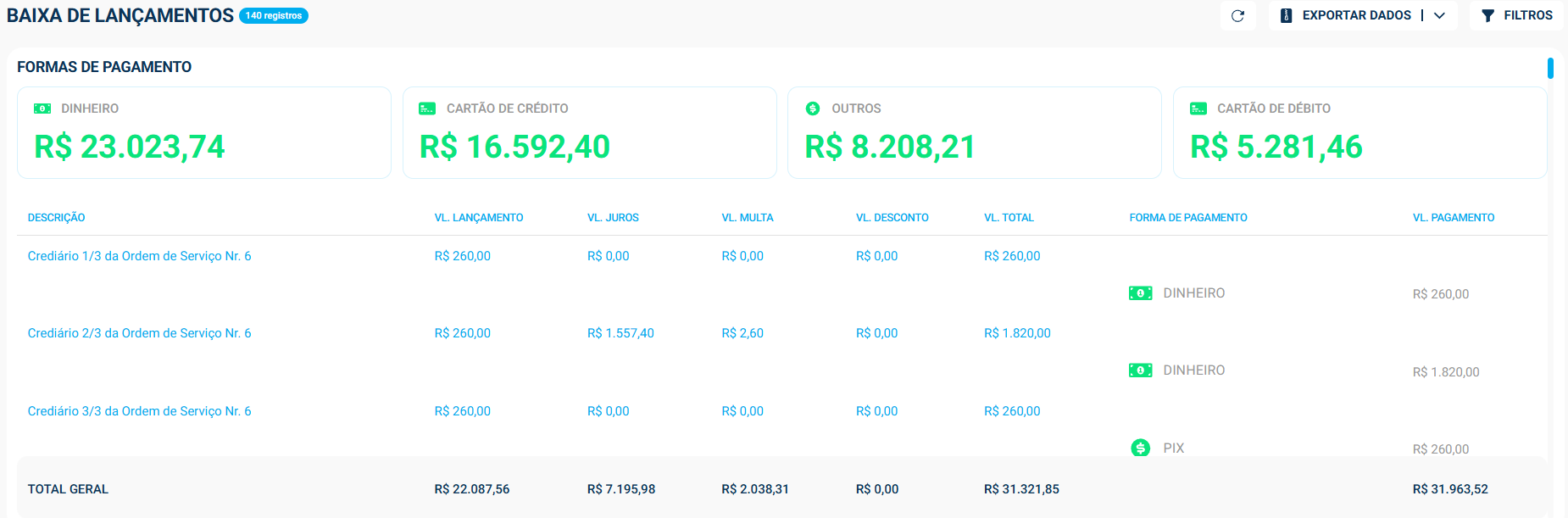1568x518 pixels.
Task: Sort by the VL. TOTAL column header
Action: (x=1009, y=218)
